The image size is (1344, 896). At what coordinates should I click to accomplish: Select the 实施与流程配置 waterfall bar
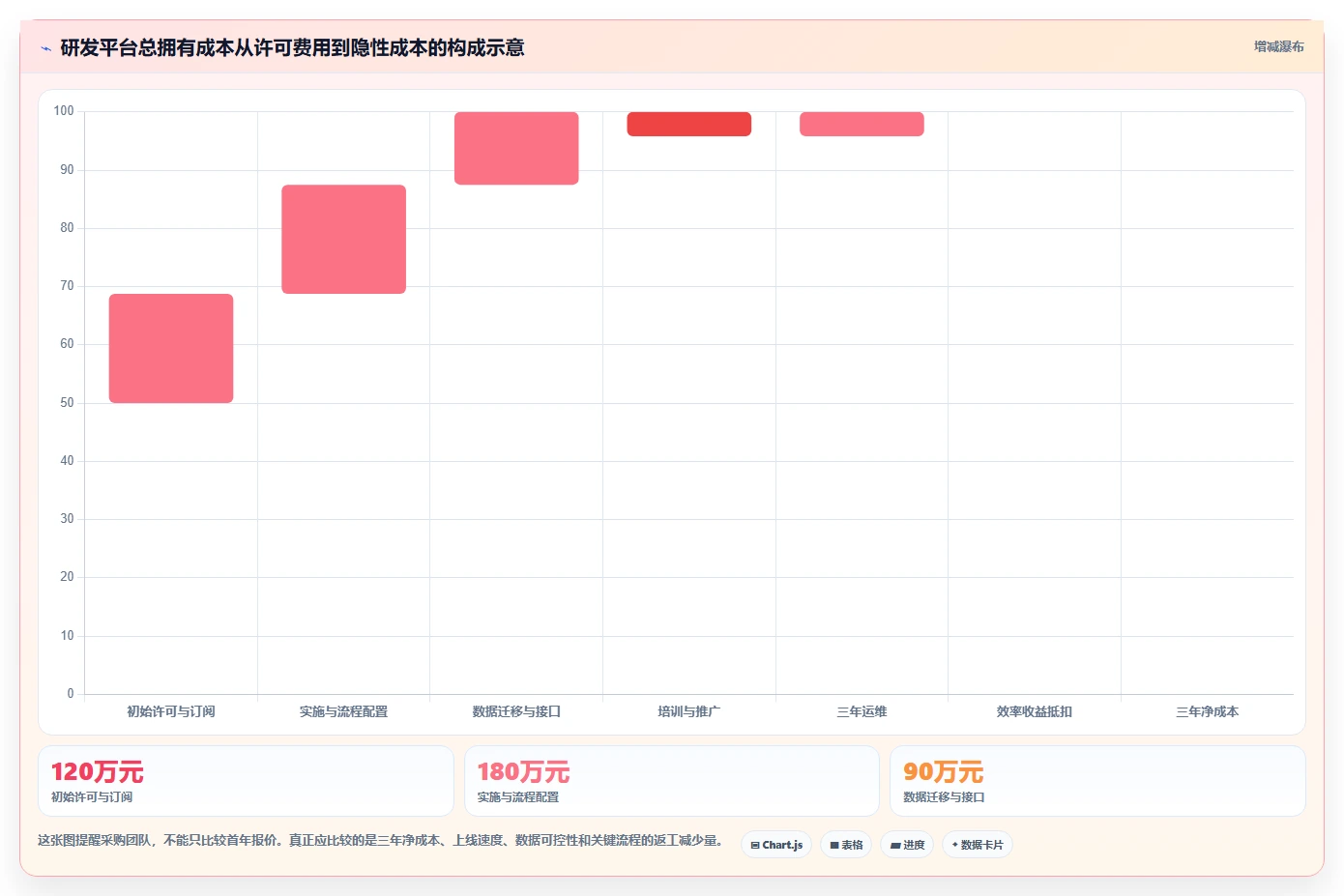pos(343,239)
